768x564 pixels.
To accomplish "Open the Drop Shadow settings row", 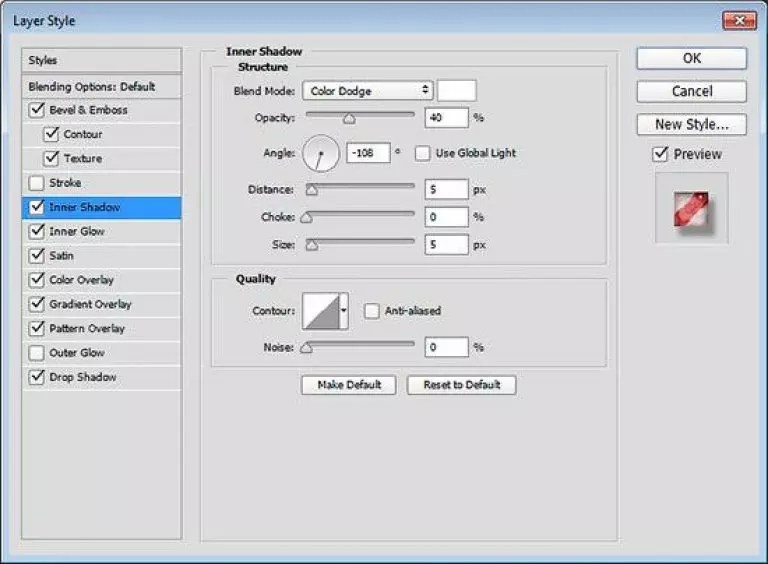I will [101, 377].
